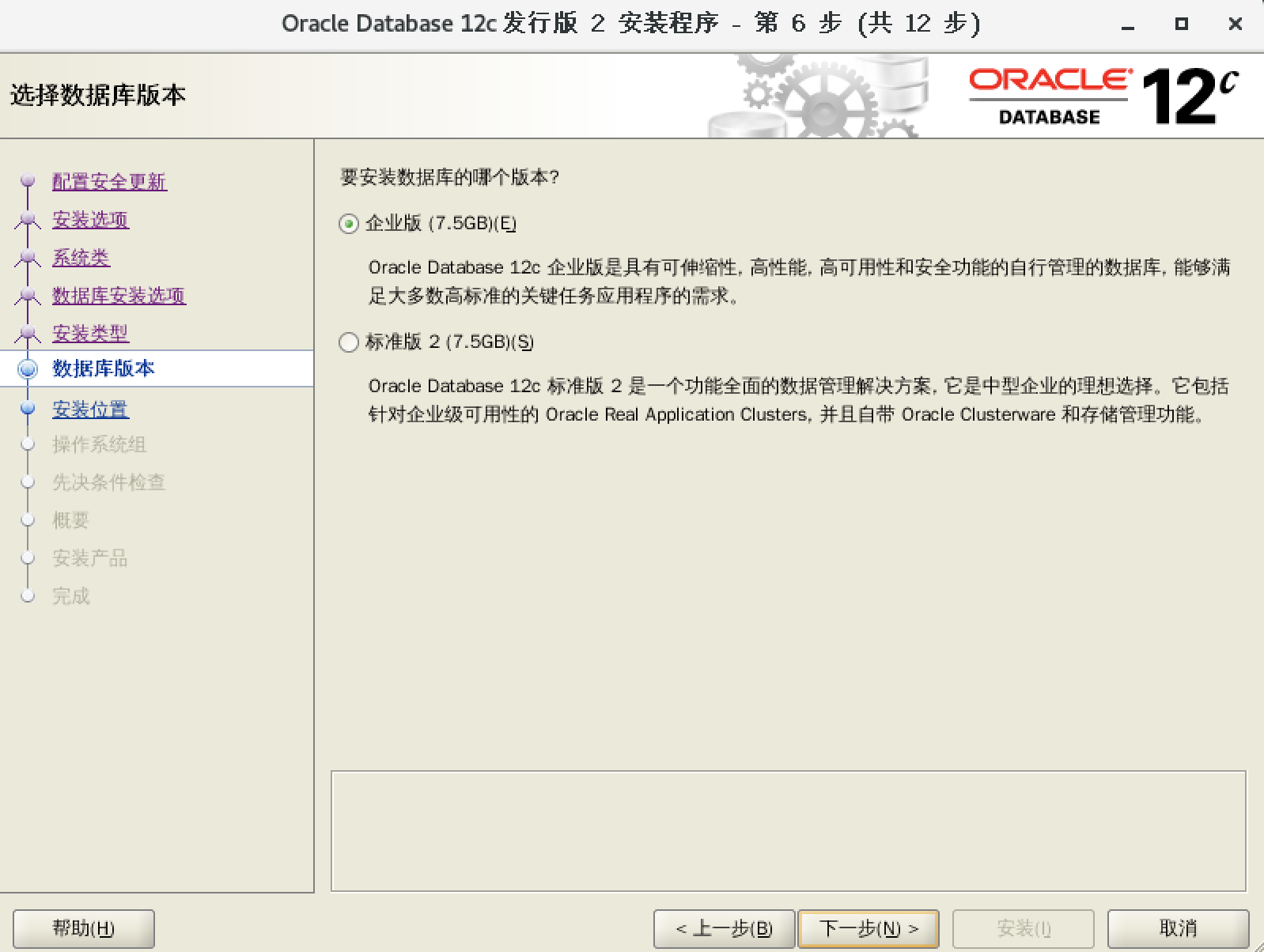1264x952 pixels.
Task: Jump to the 安装选项 step
Action: pyautogui.click(x=90, y=220)
